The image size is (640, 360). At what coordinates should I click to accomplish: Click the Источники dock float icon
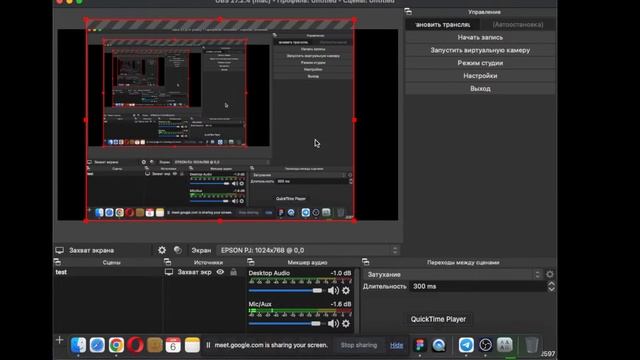(x=167, y=262)
